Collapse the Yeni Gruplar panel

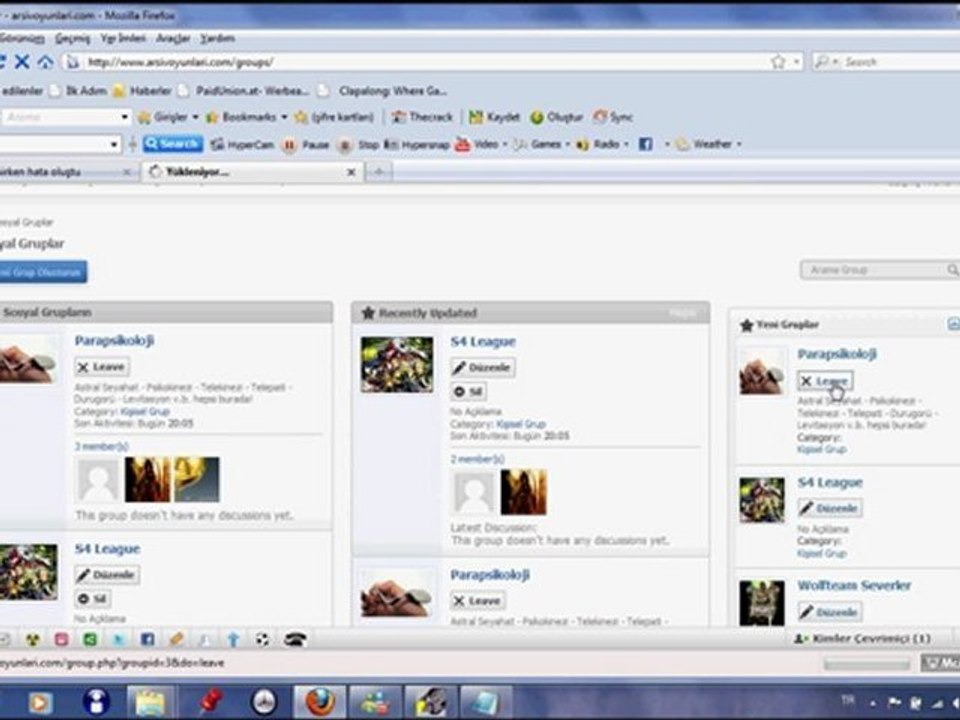point(953,324)
